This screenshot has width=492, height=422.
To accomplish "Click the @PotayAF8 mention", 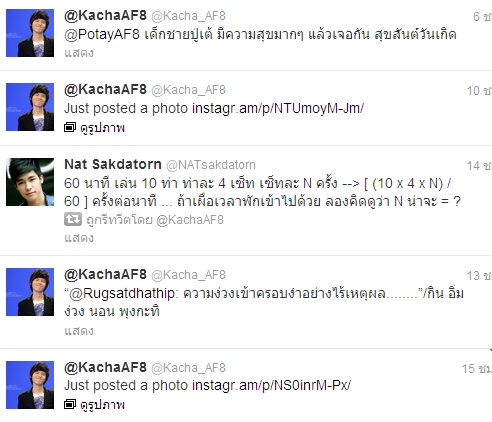I will [102, 35].
